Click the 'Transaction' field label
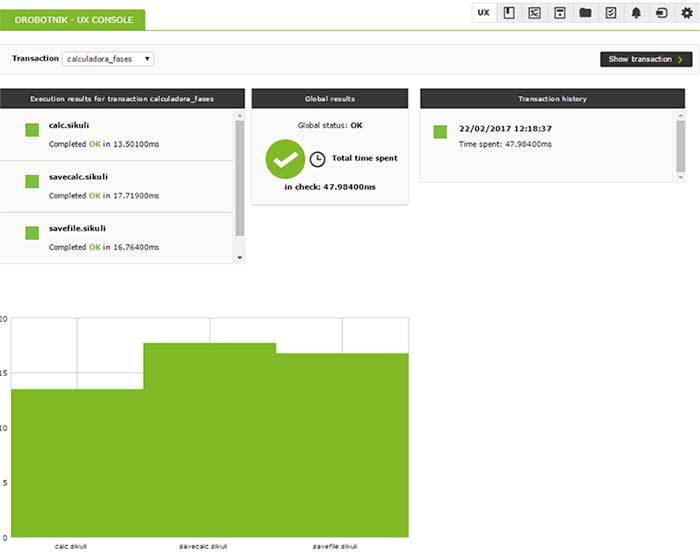This screenshot has height=552, width=700. pos(35,59)
